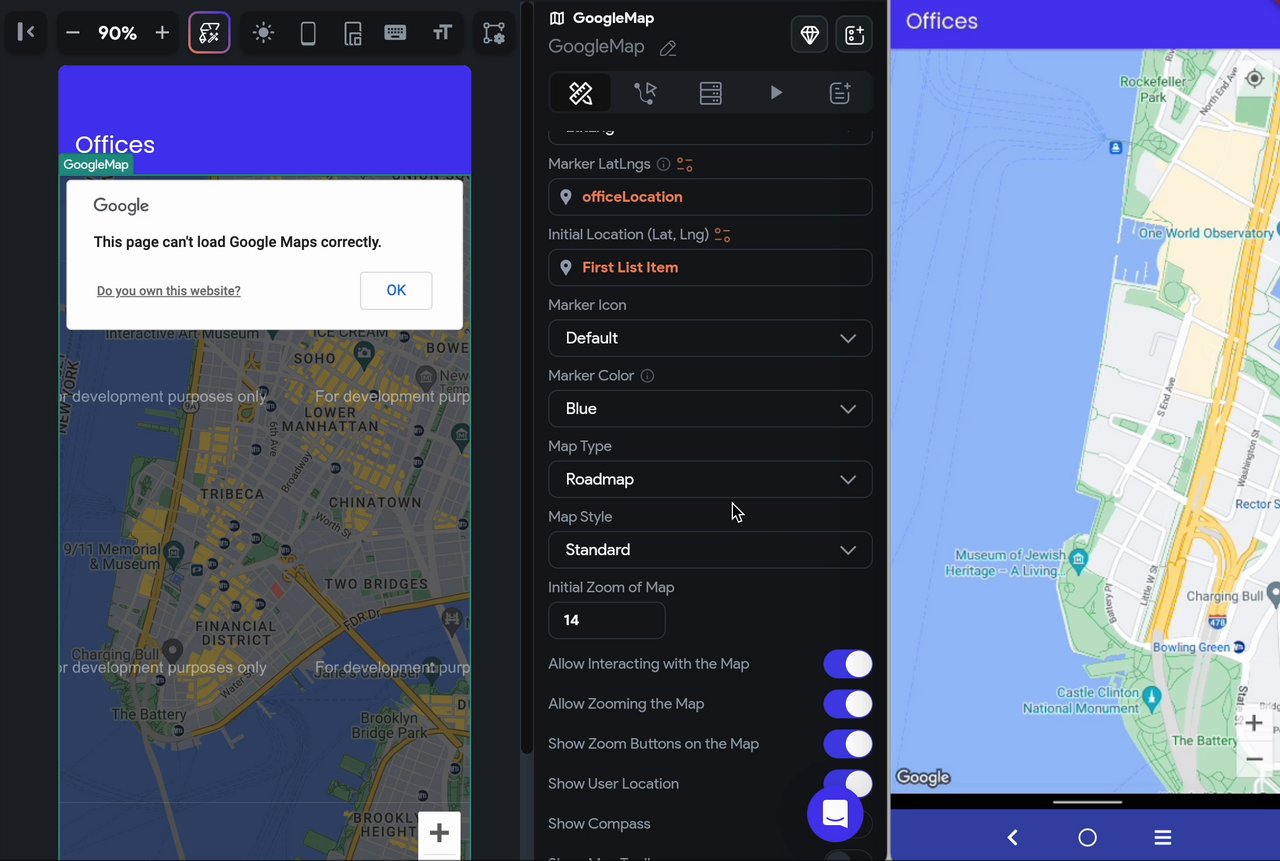Click the First List Item location field
1280x861 pixels.
pos(710,267)
